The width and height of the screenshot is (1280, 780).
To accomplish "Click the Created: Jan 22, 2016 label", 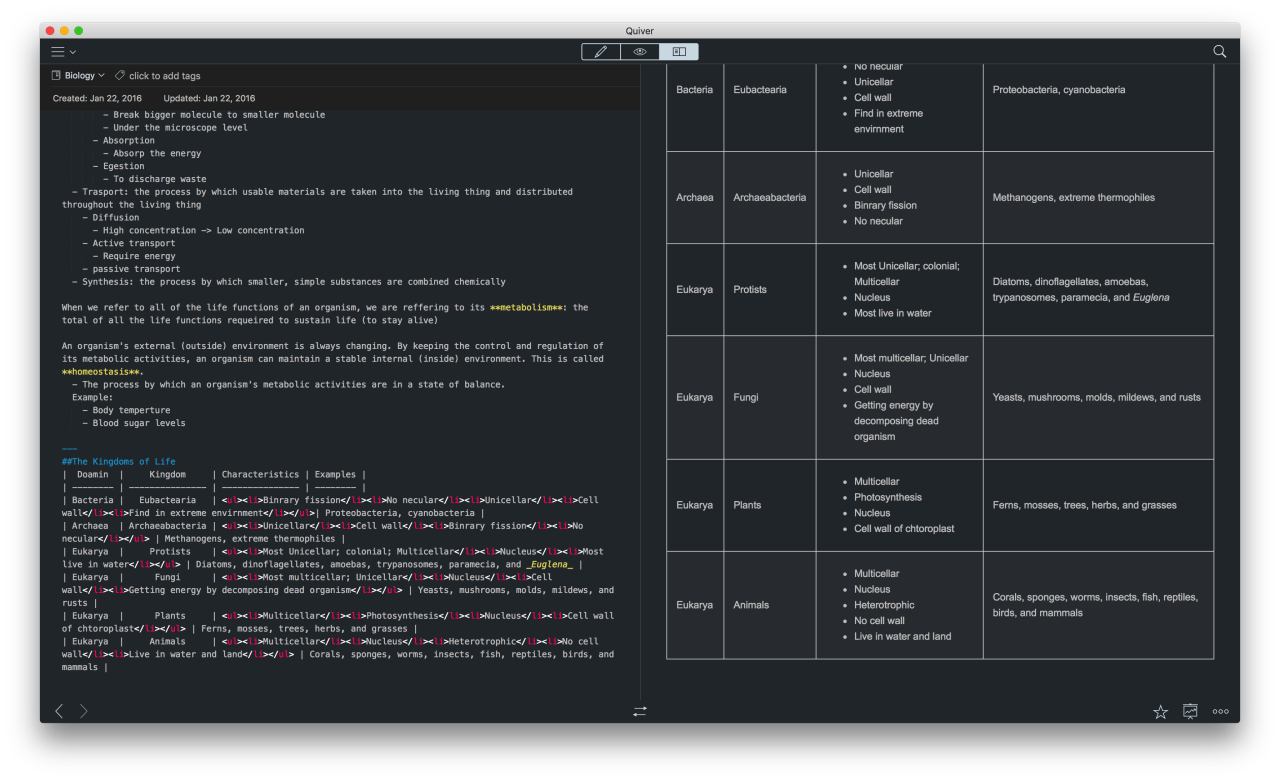I will (x=97, y=98).
